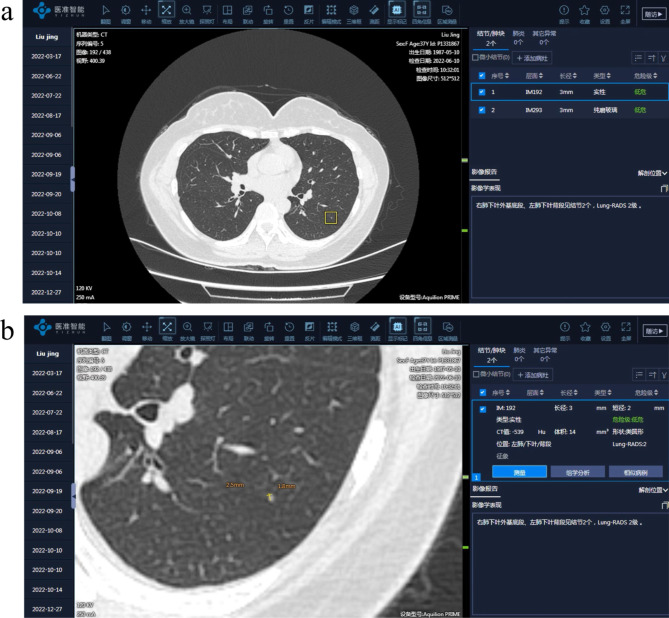This screenshot has width=669, height=618.
Task: Click the Magnifier (放大镜) tool in upper toolbar
Action: 187,13
